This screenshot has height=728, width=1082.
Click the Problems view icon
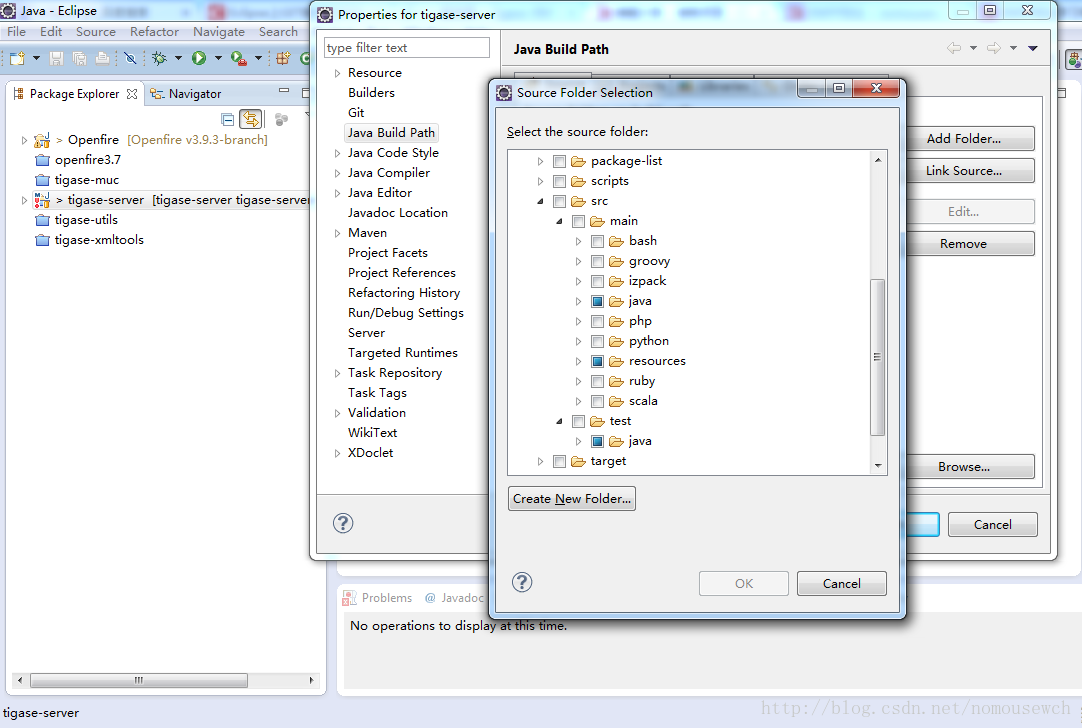tap(350, 598)
